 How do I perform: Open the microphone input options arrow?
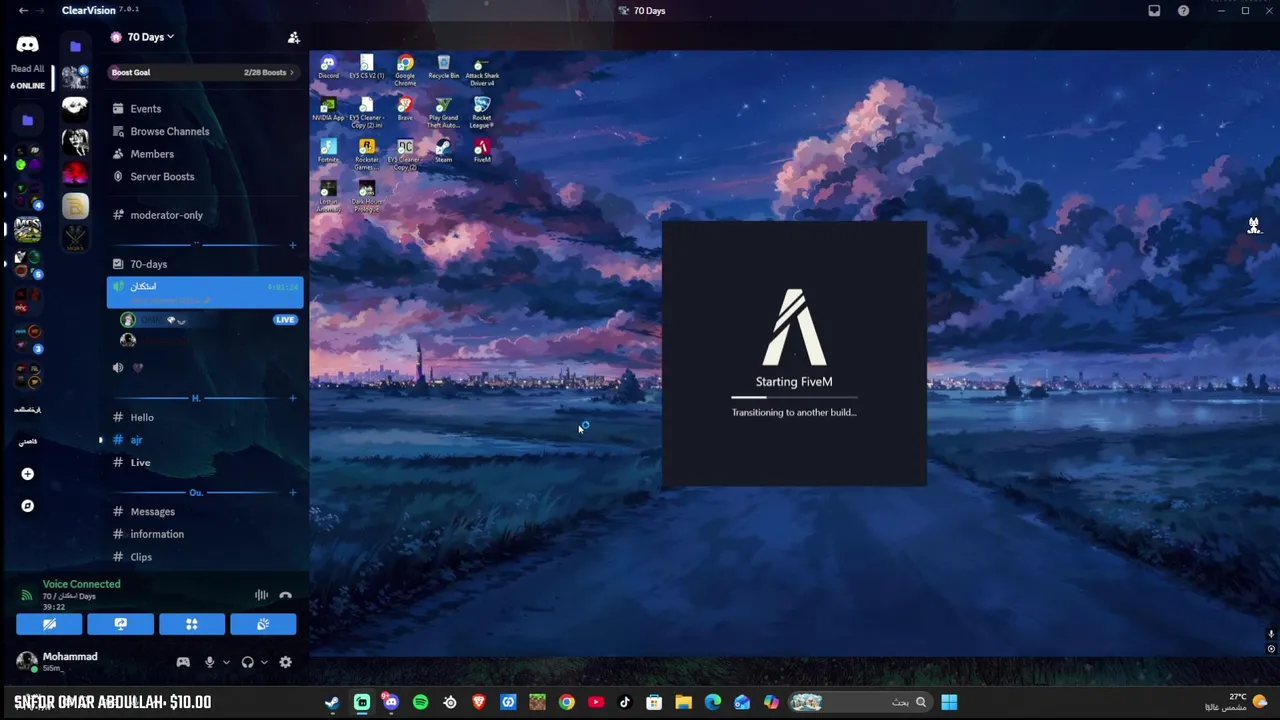pyautogui.click(x=226, y=662)
